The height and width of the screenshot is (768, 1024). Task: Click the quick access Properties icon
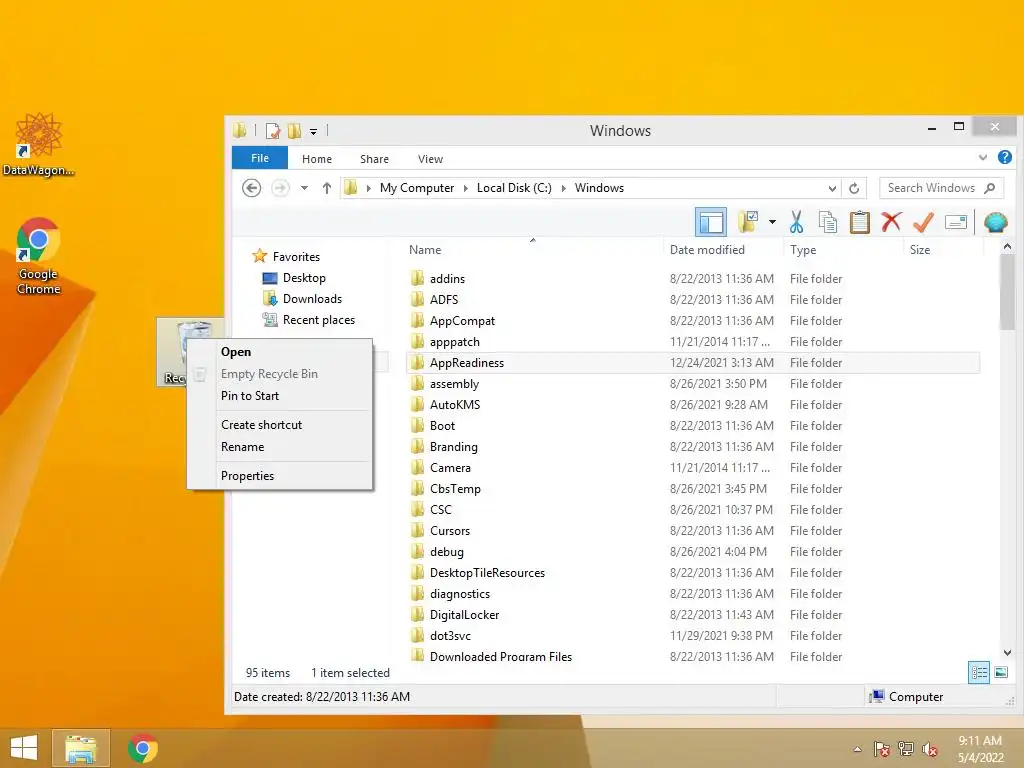[x=273, y=131]
